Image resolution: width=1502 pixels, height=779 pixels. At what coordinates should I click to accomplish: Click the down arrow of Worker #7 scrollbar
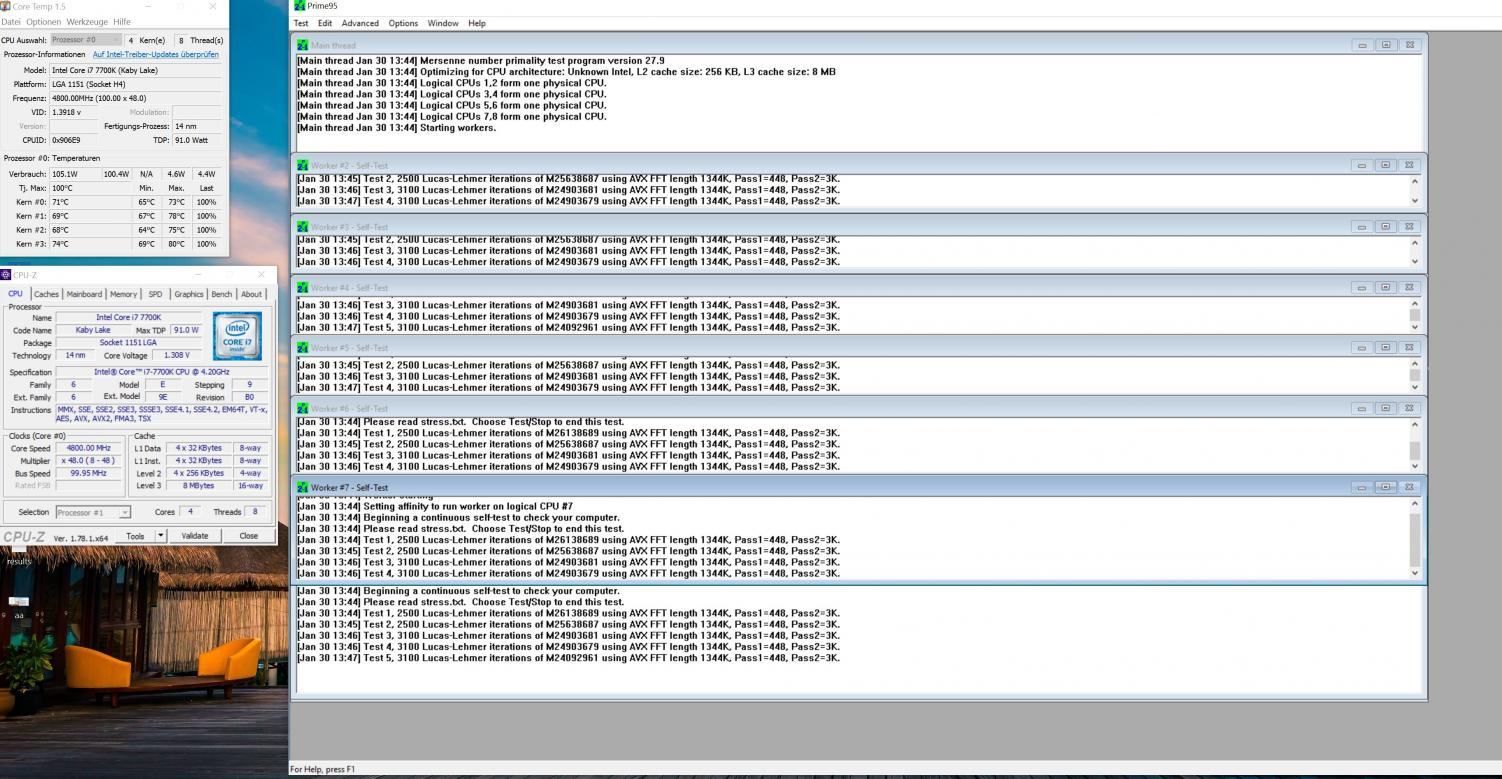[x=1415, y=574]
